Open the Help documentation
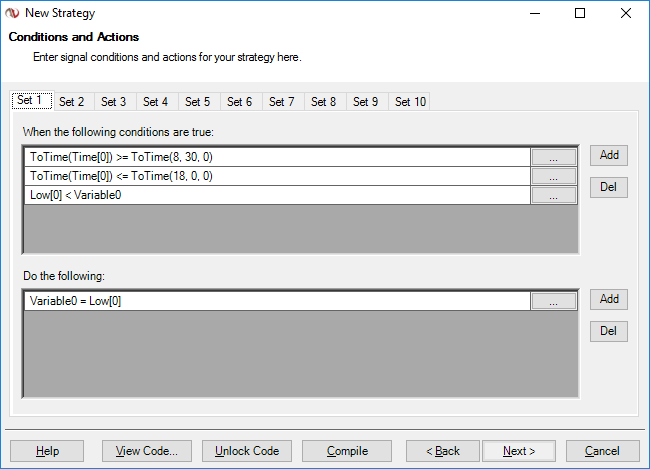This screenshot has width=650, height=469. click(47, 451)
